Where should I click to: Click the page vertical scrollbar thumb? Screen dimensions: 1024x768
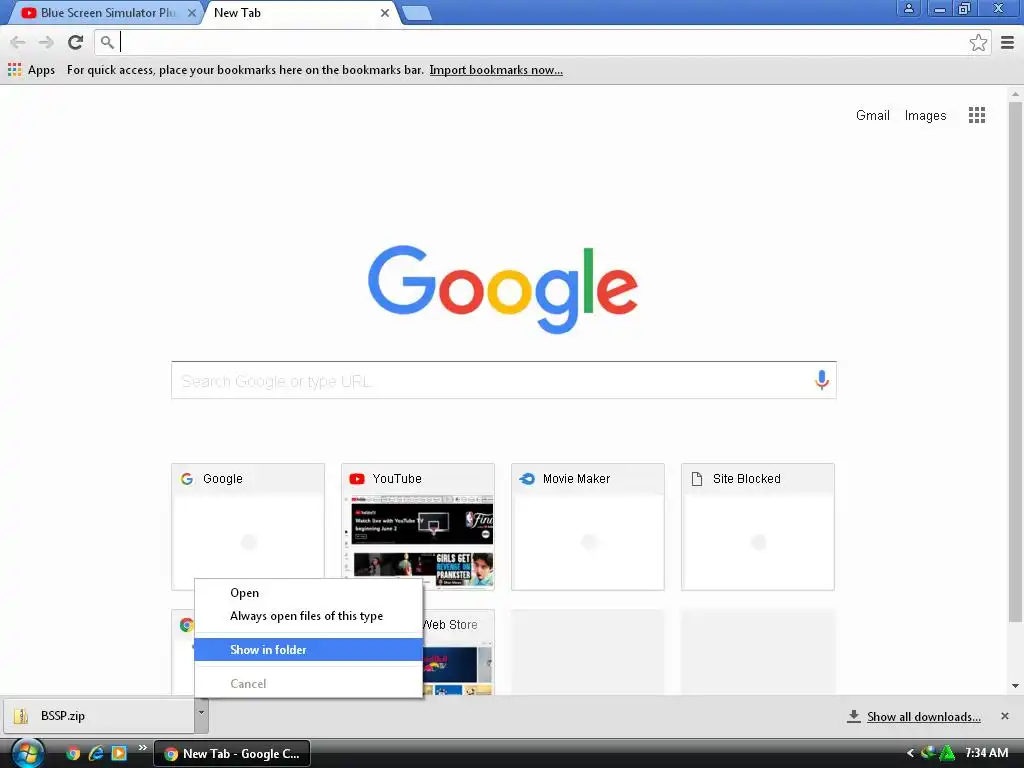(1015, 362)
